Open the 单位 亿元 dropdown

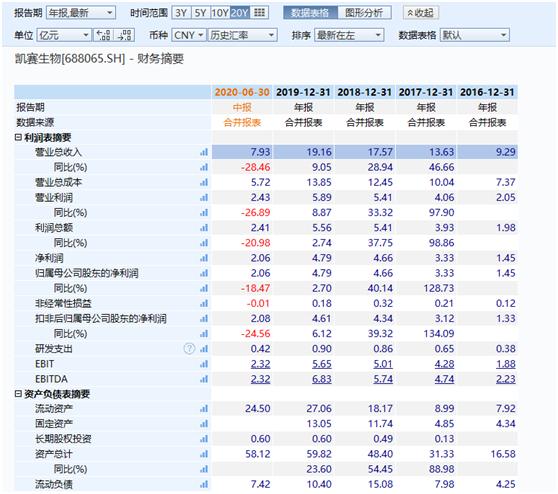click(x=64, y=35)
